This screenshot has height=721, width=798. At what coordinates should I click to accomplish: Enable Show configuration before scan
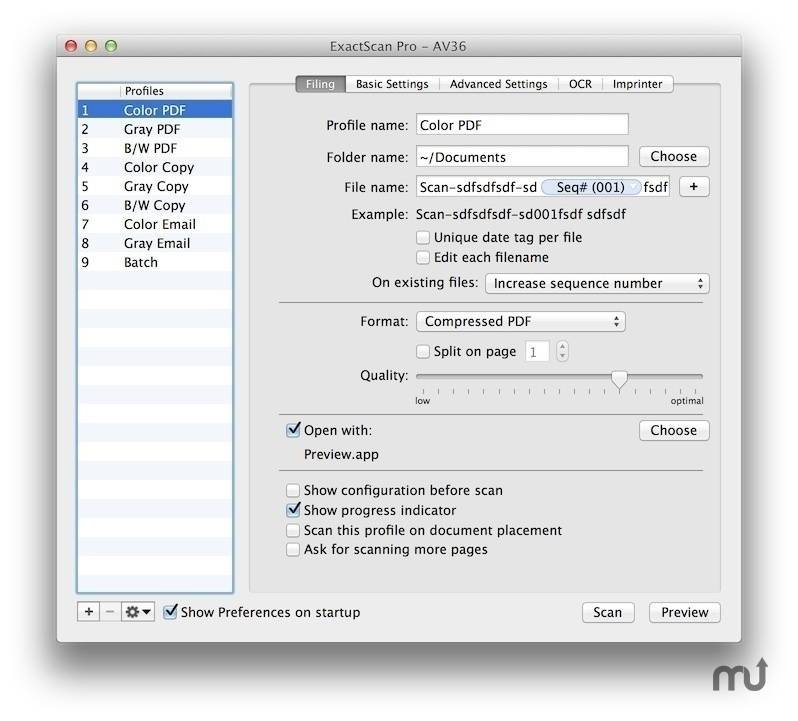pos(293,490)
